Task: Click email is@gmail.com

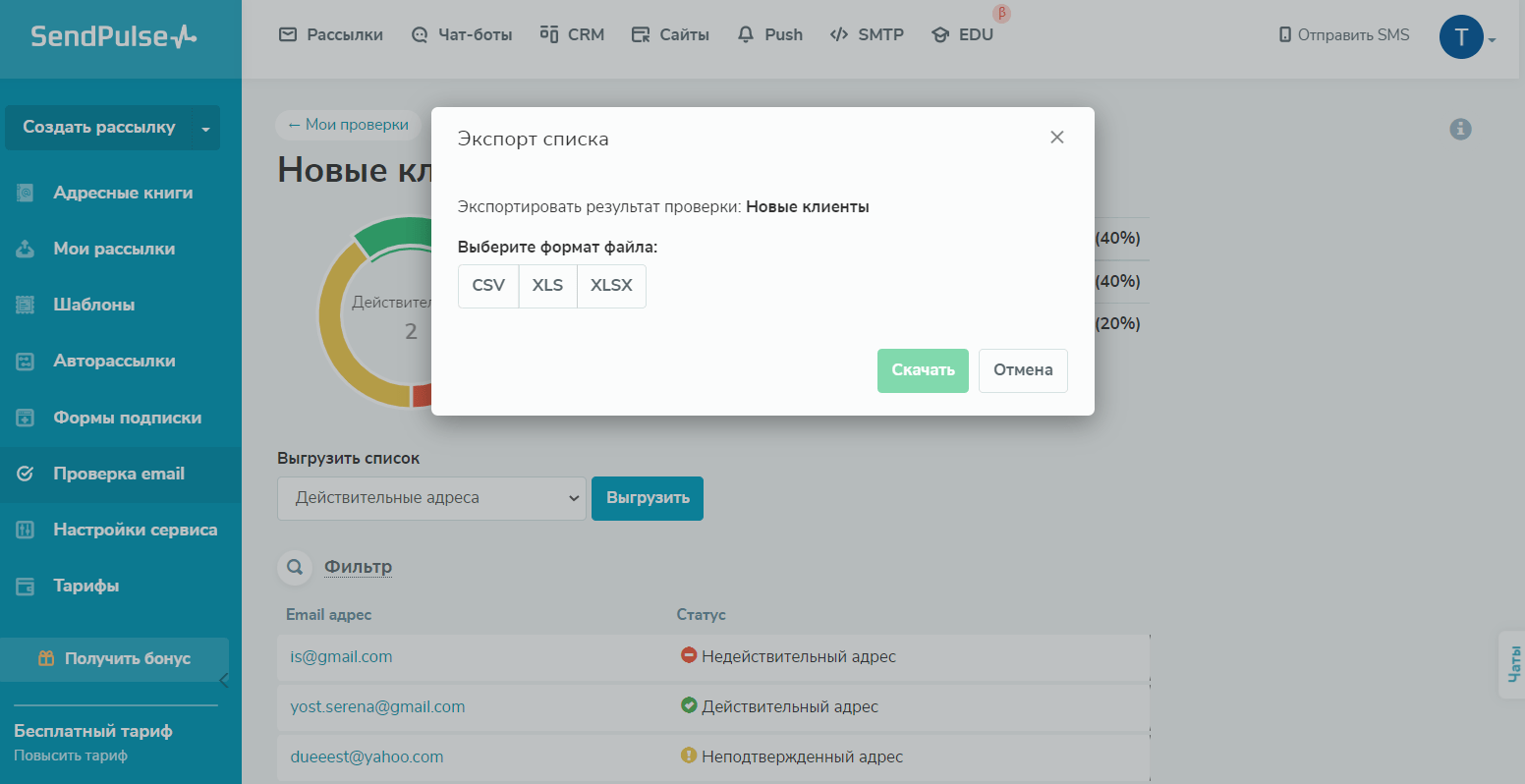Action: pyautogui.click(x=341, y=656)
